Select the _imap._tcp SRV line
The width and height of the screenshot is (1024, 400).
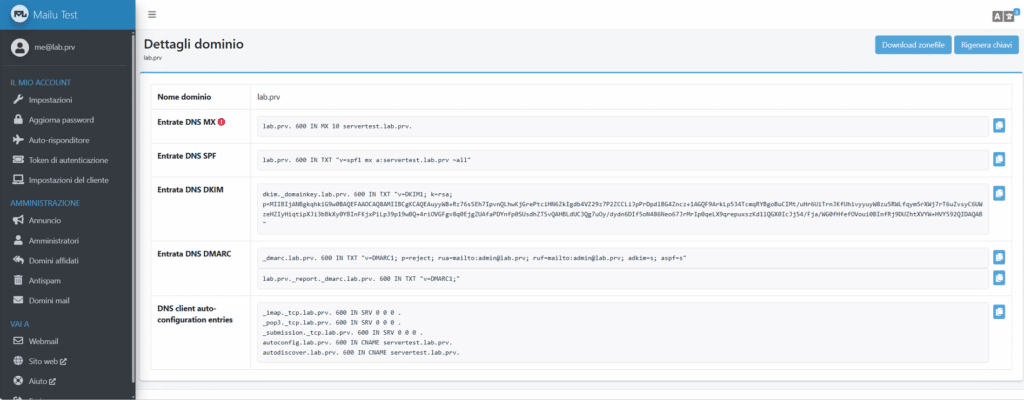click(331, 312)
